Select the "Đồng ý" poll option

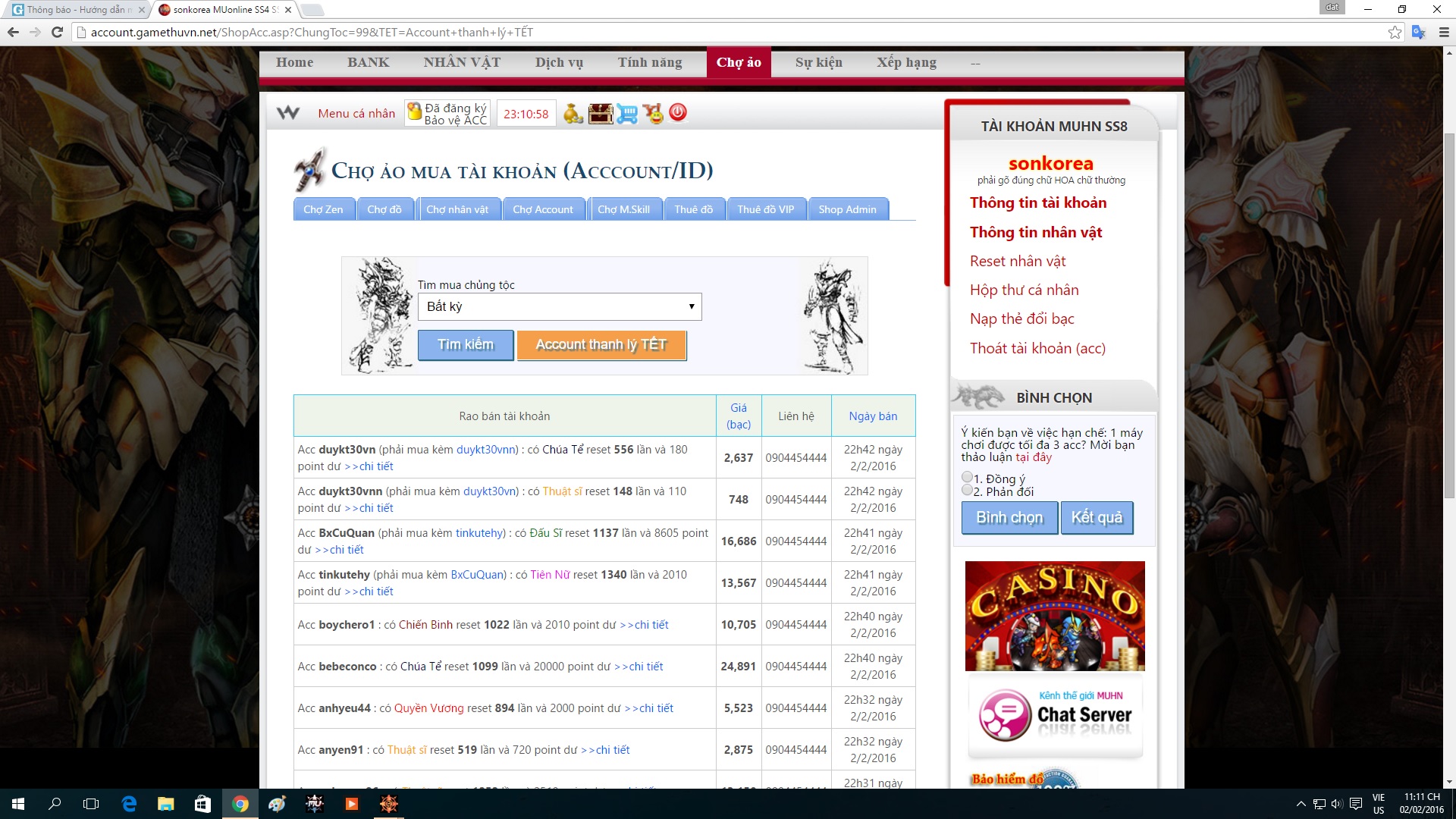pos(967,478)
